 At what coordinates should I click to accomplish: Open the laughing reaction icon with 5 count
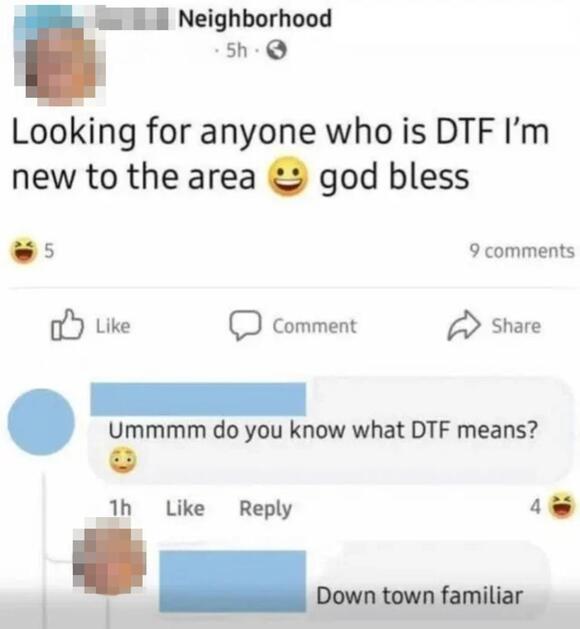pyautogui.click(x=24, y=251)
